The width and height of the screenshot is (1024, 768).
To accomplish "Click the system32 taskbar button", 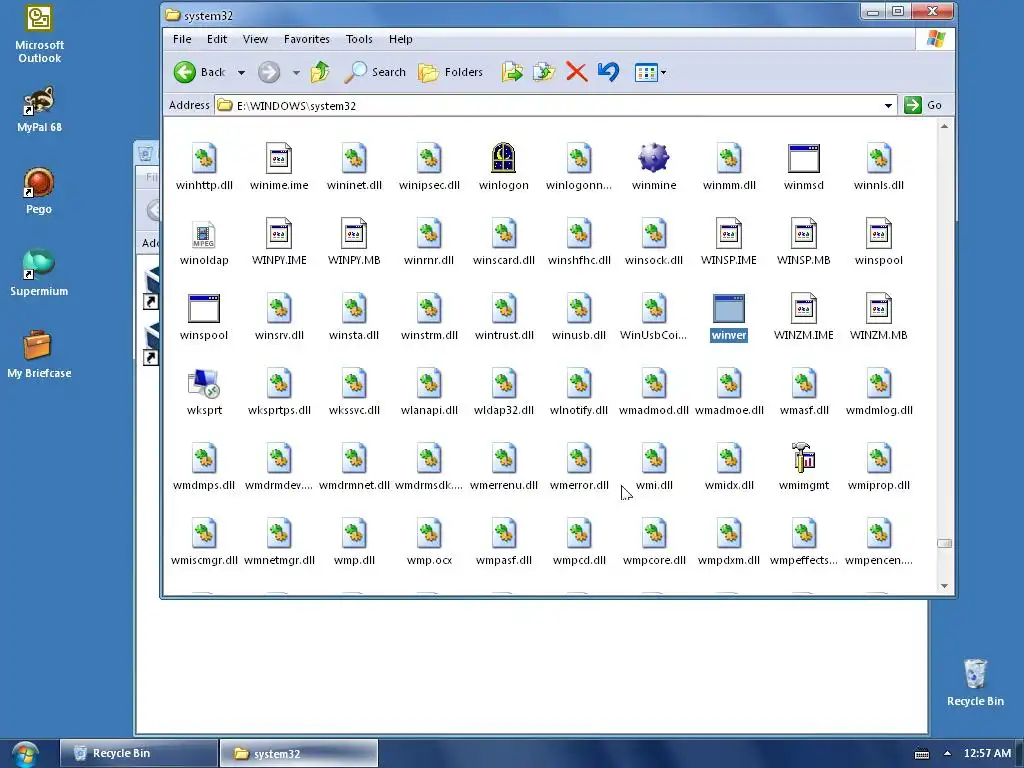I will click(298, 753).
